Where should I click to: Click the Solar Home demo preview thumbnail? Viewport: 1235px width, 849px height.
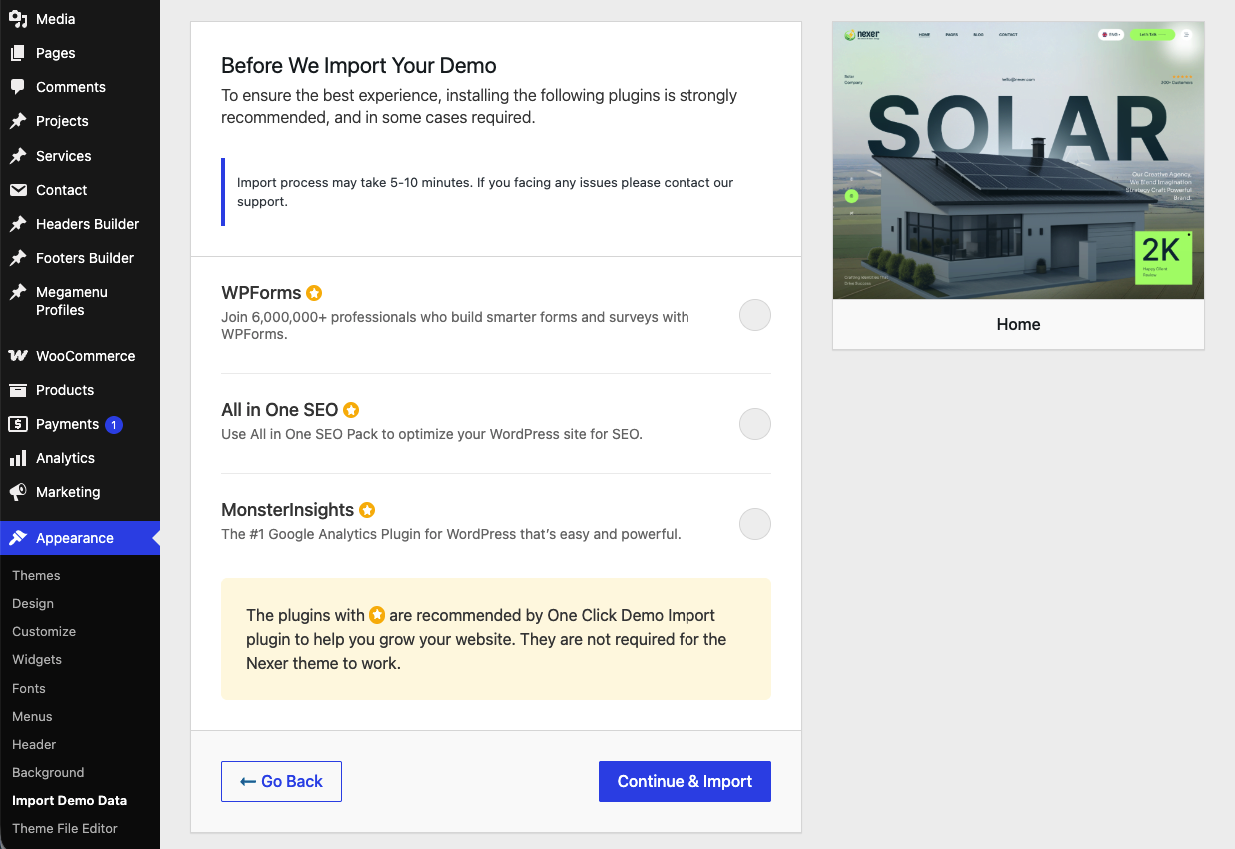(x=1018, y=161)
